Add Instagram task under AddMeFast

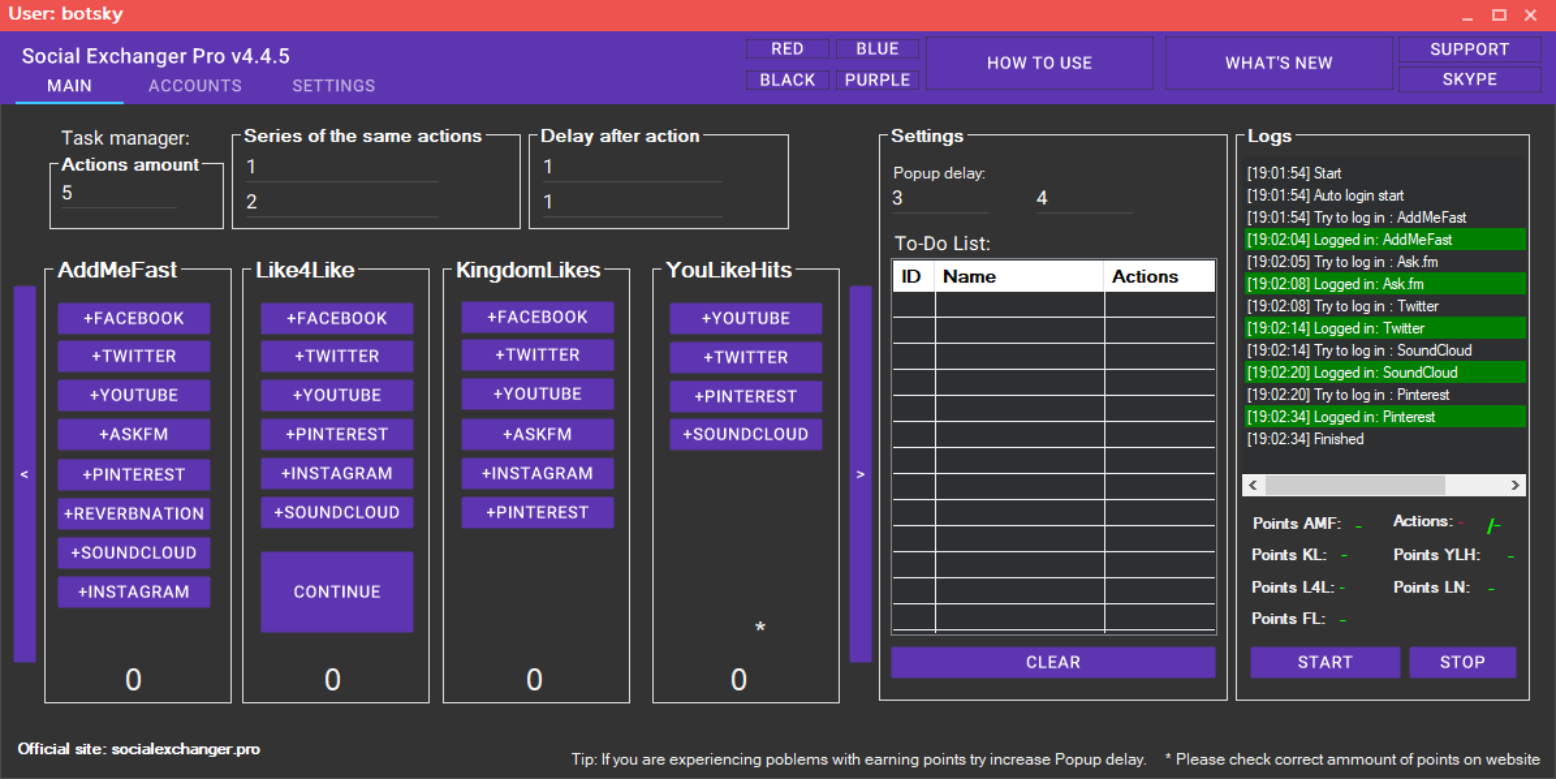point(134,592)
